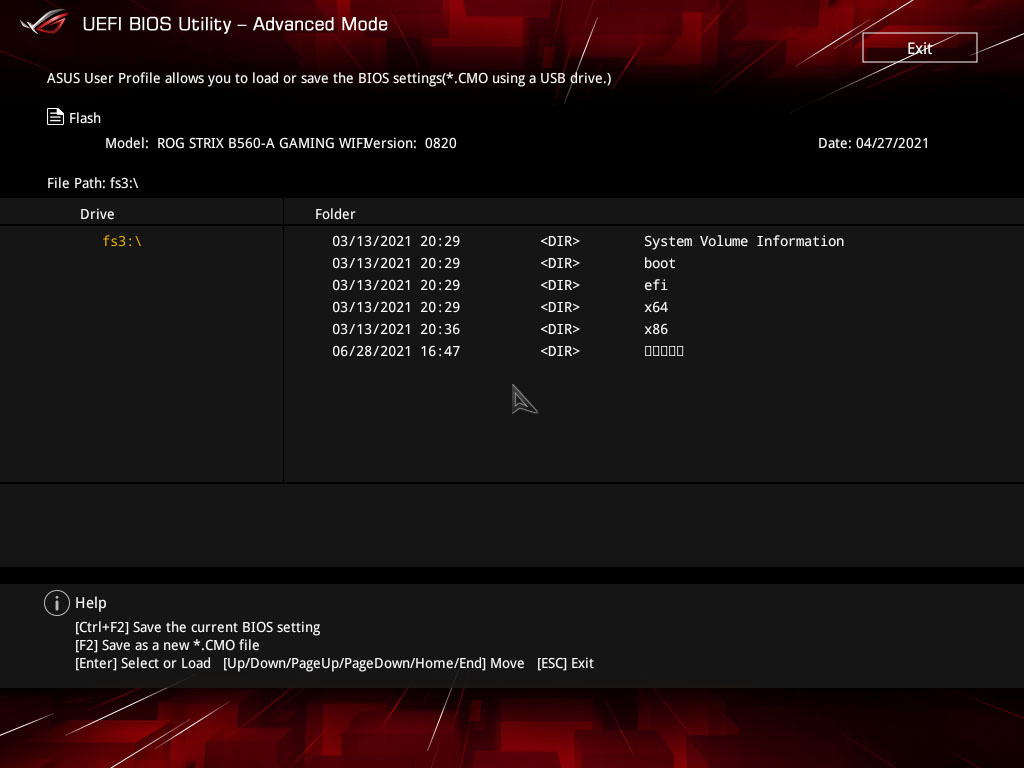Click the F2 save as new CMO hint
The image size is (1024, 768).
pyautogui.click(x=167, y=645)
